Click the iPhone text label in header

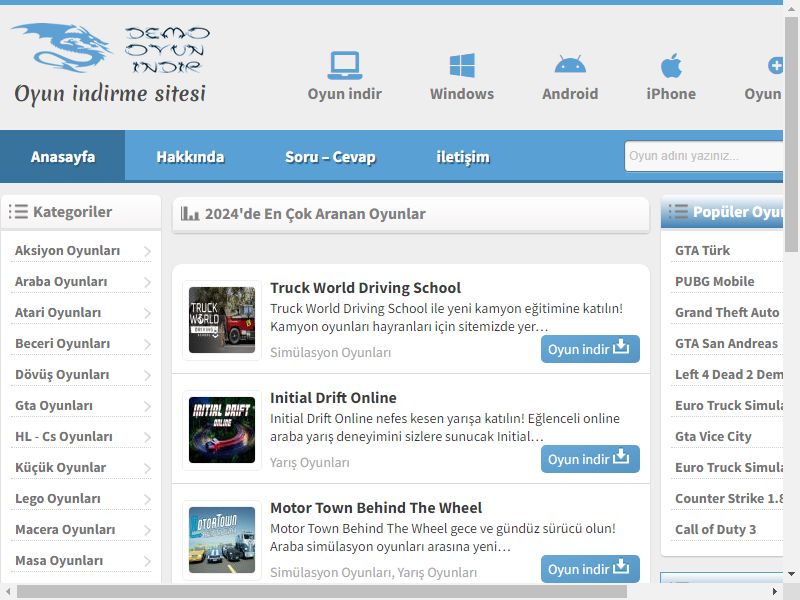pos(671,94)
